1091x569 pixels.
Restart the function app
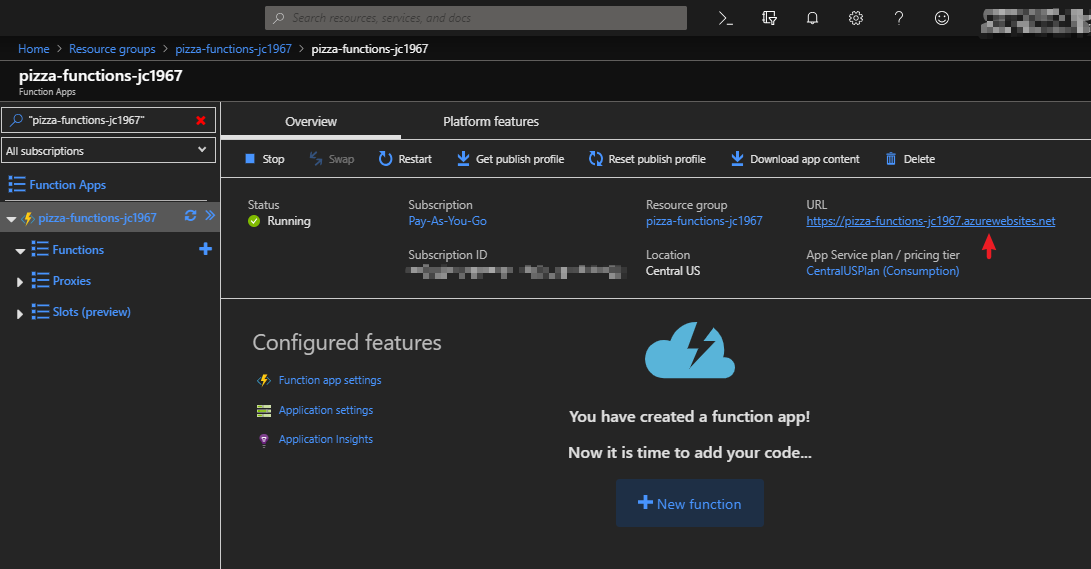coord(405,159)
